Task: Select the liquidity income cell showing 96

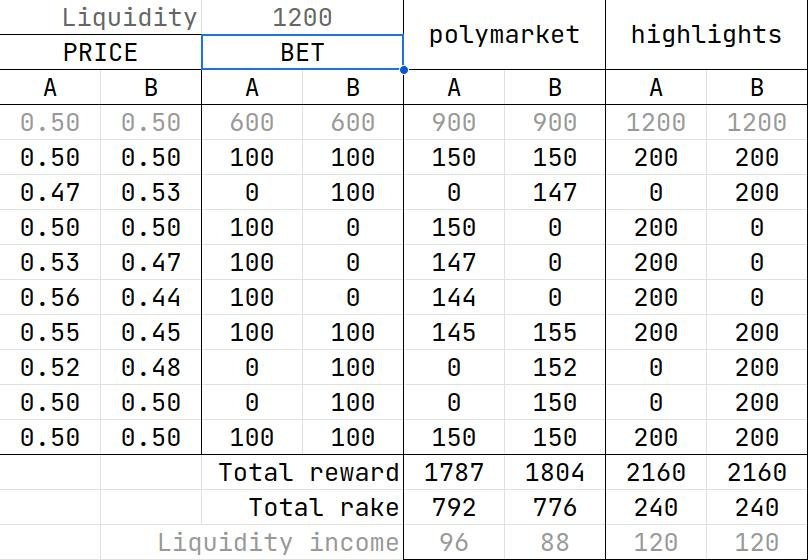Action: pos(453,542)
